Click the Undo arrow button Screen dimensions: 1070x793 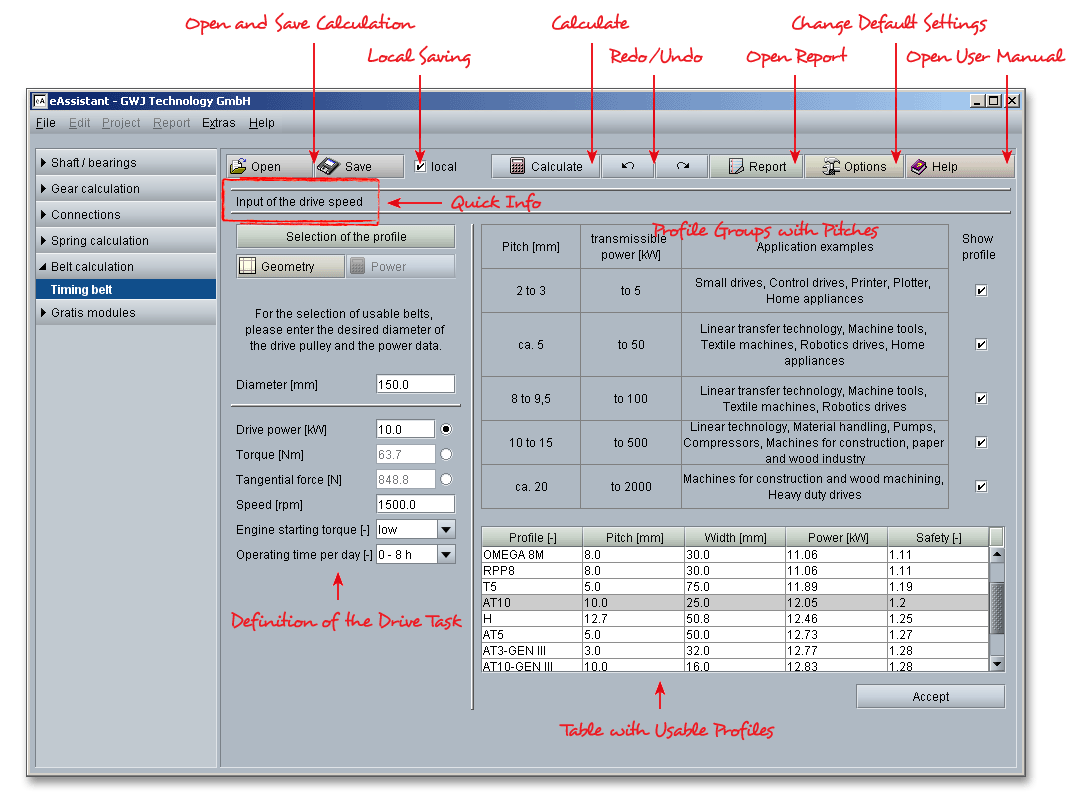click(x=628, y=167)
